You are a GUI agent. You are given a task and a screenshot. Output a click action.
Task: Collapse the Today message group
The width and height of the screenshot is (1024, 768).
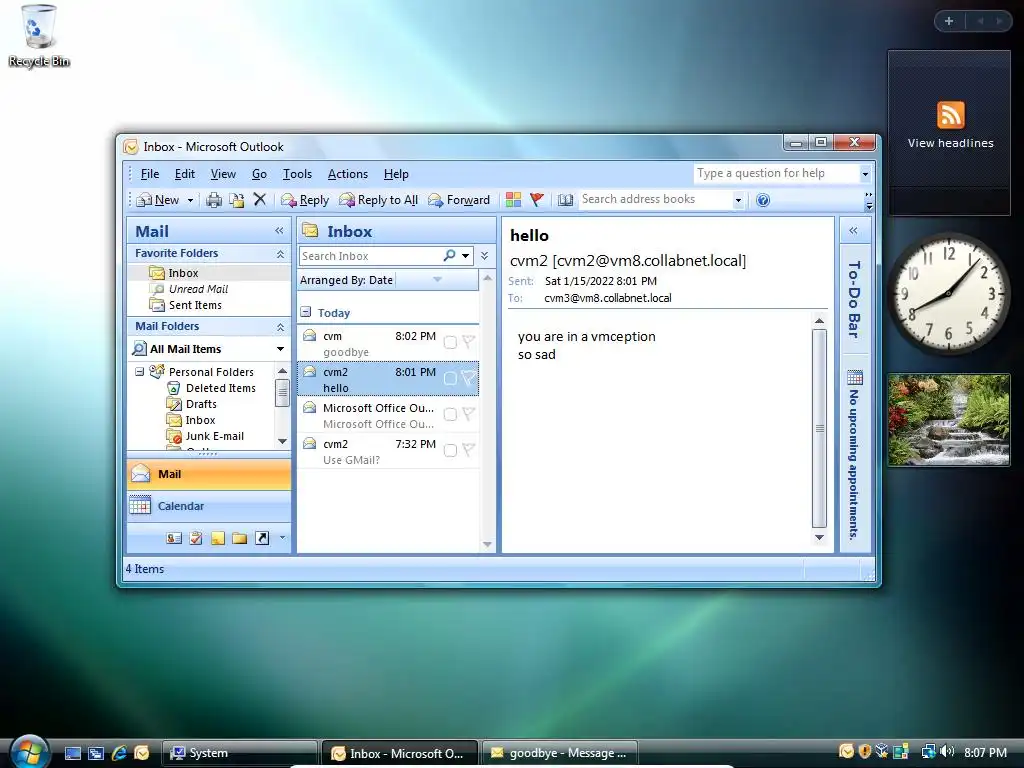pyautogui.click(x=306, y=312)
